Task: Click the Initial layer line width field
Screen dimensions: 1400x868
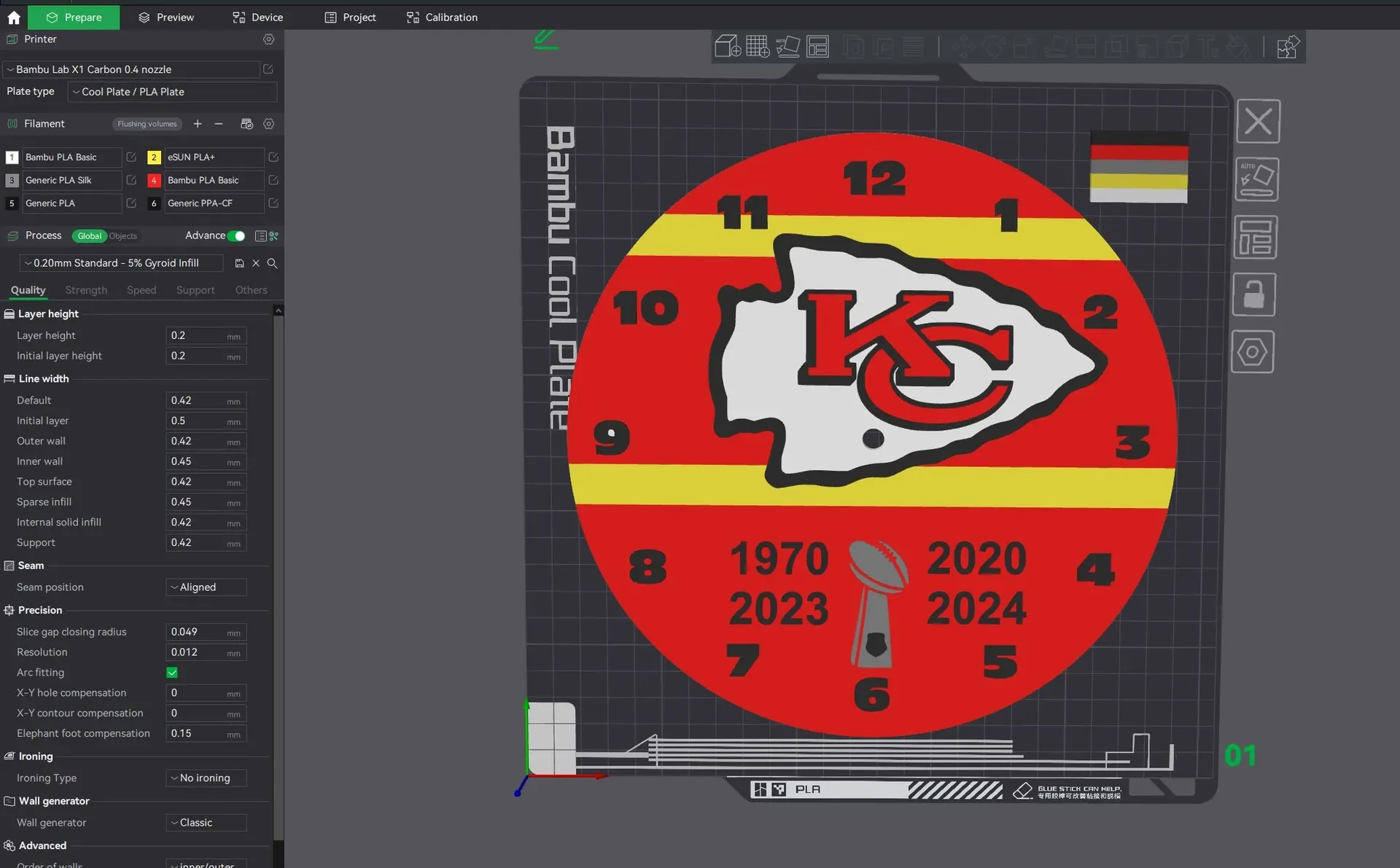Action: [x=206, y=421]
